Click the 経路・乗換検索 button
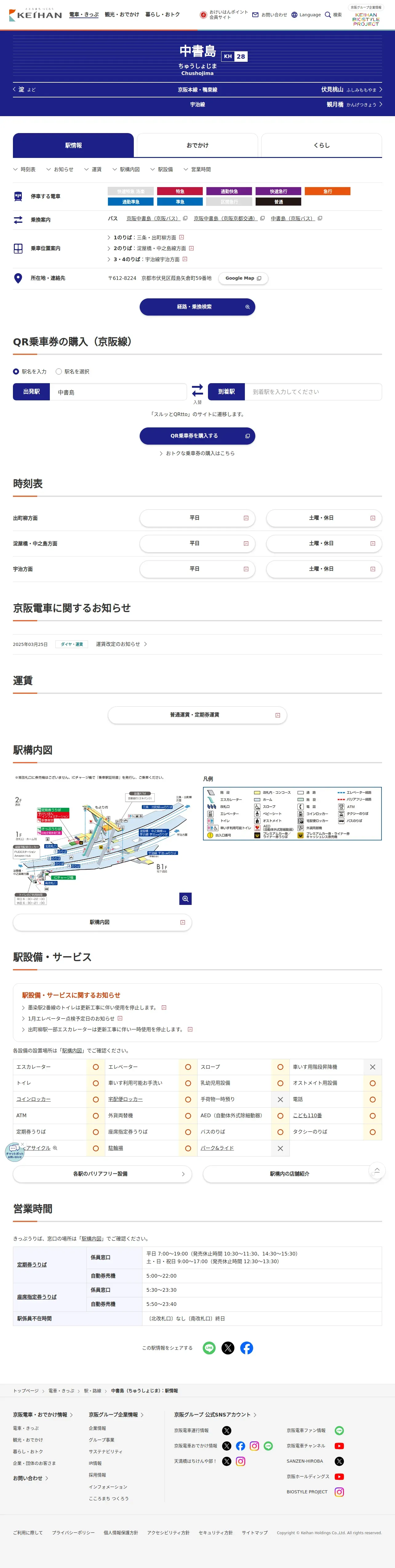 point(197,307)
